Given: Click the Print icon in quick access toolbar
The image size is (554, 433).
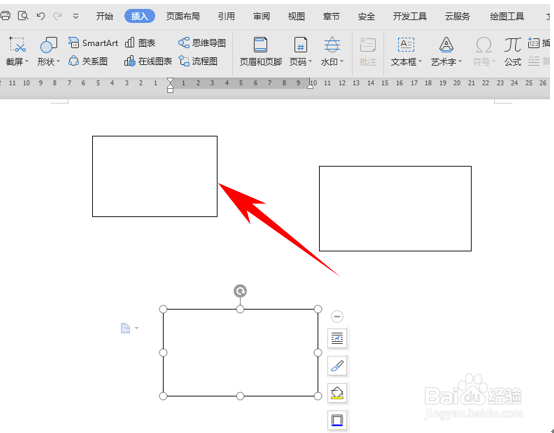Looking at the screenshot, I should coord(5,16).
